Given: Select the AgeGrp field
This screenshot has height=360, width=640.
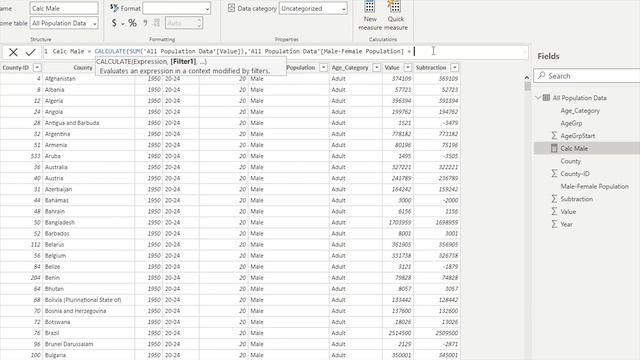Looking at the screenshot, I should (x=571, y=123).
